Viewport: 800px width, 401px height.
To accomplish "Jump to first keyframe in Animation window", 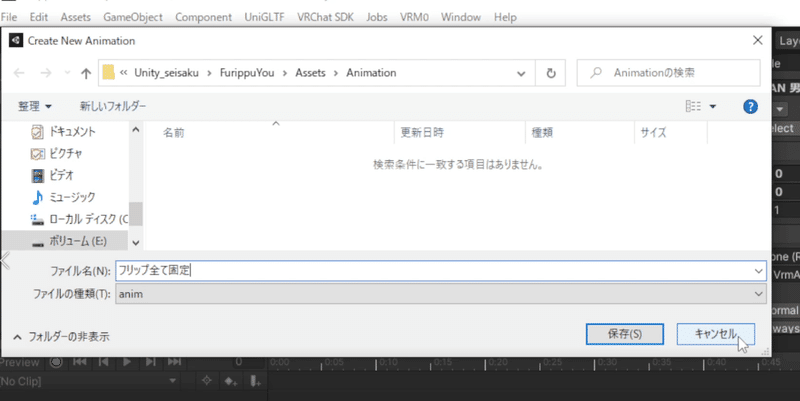I will click(80, 362).
